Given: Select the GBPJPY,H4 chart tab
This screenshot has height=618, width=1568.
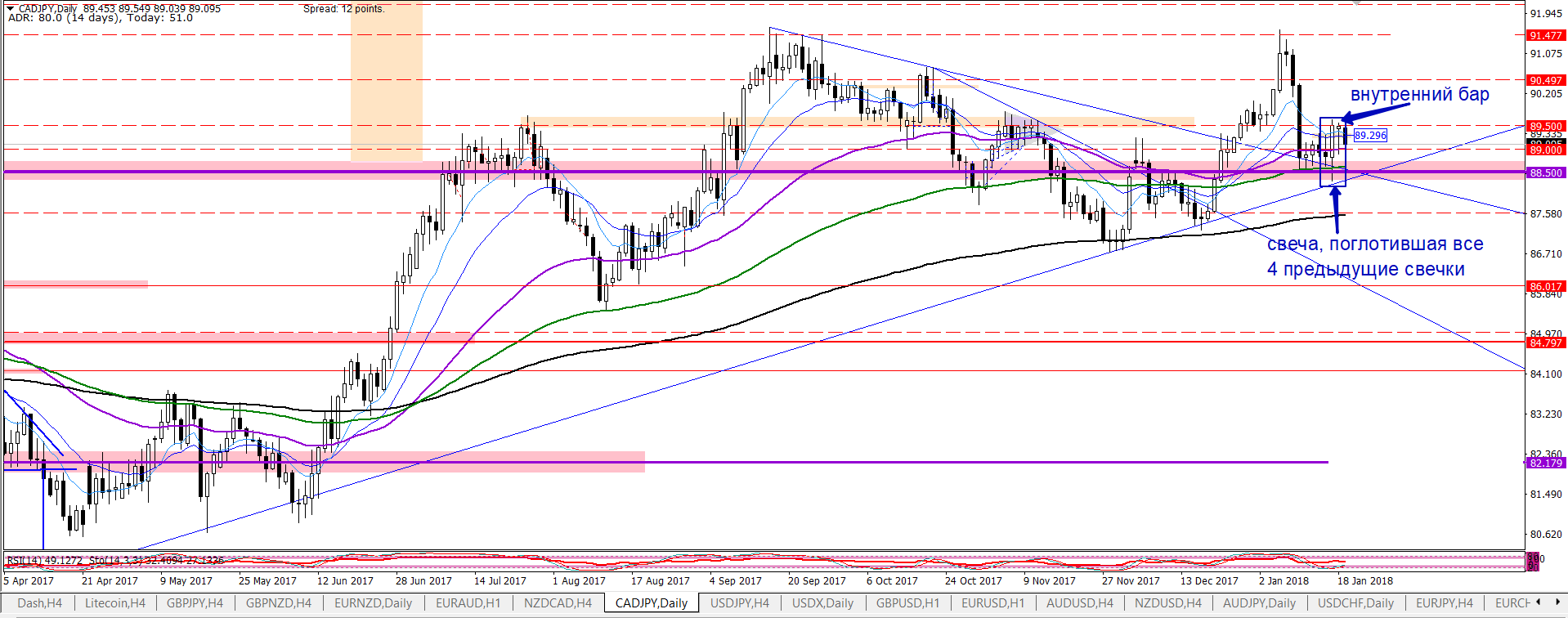Looking at the screenshot, I should click(195, 603).
